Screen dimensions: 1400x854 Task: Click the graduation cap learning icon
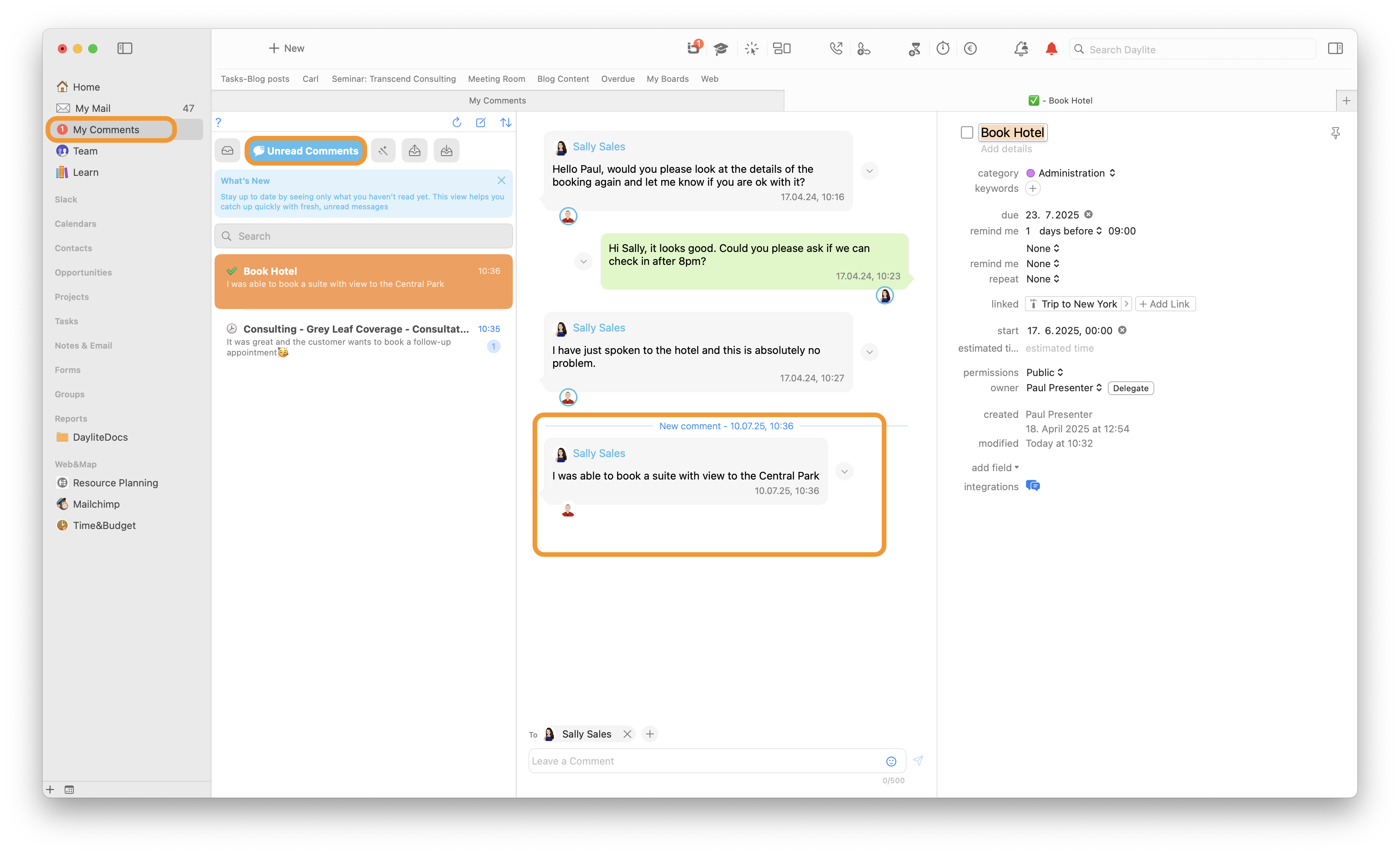click(x=721, y=49)
